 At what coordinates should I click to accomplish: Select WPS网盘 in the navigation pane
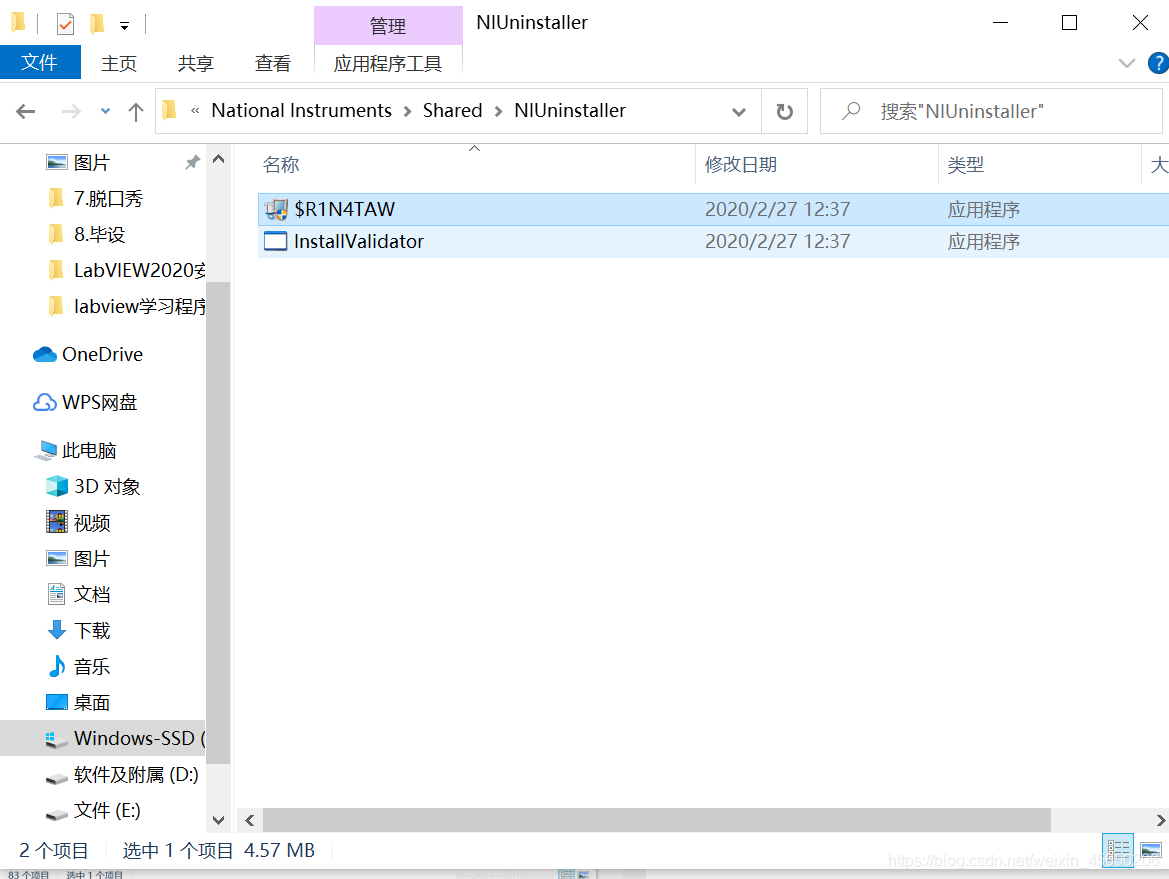[x=85, y=403]
